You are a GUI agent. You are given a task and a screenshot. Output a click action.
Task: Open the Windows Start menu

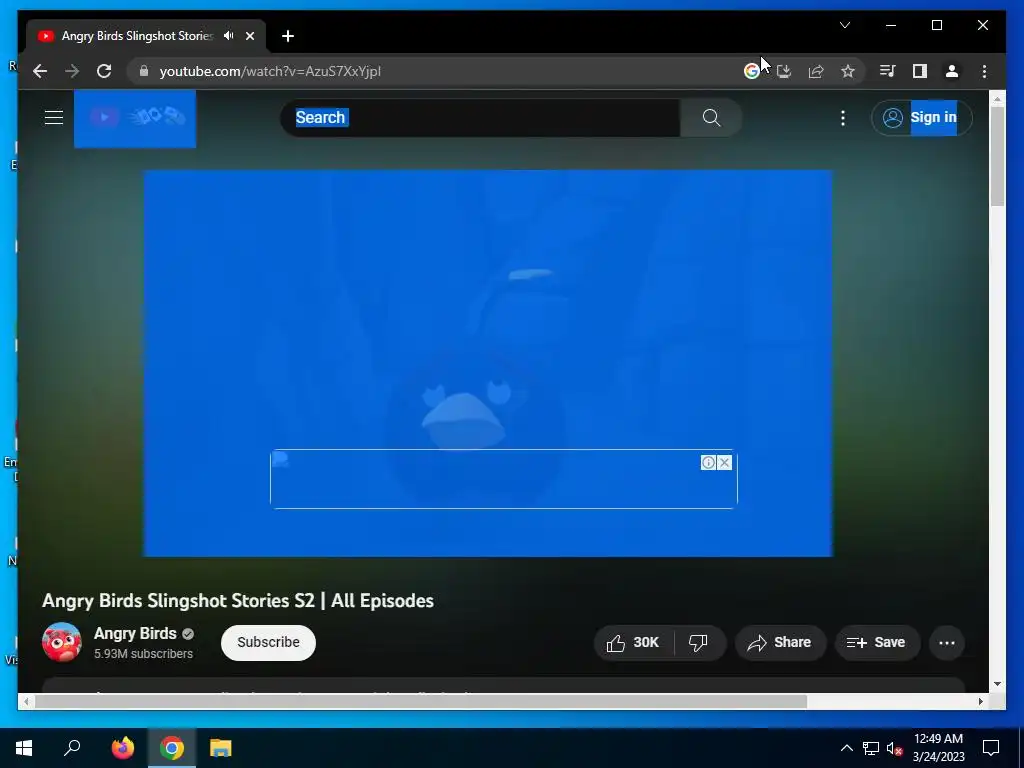[24, 748]
